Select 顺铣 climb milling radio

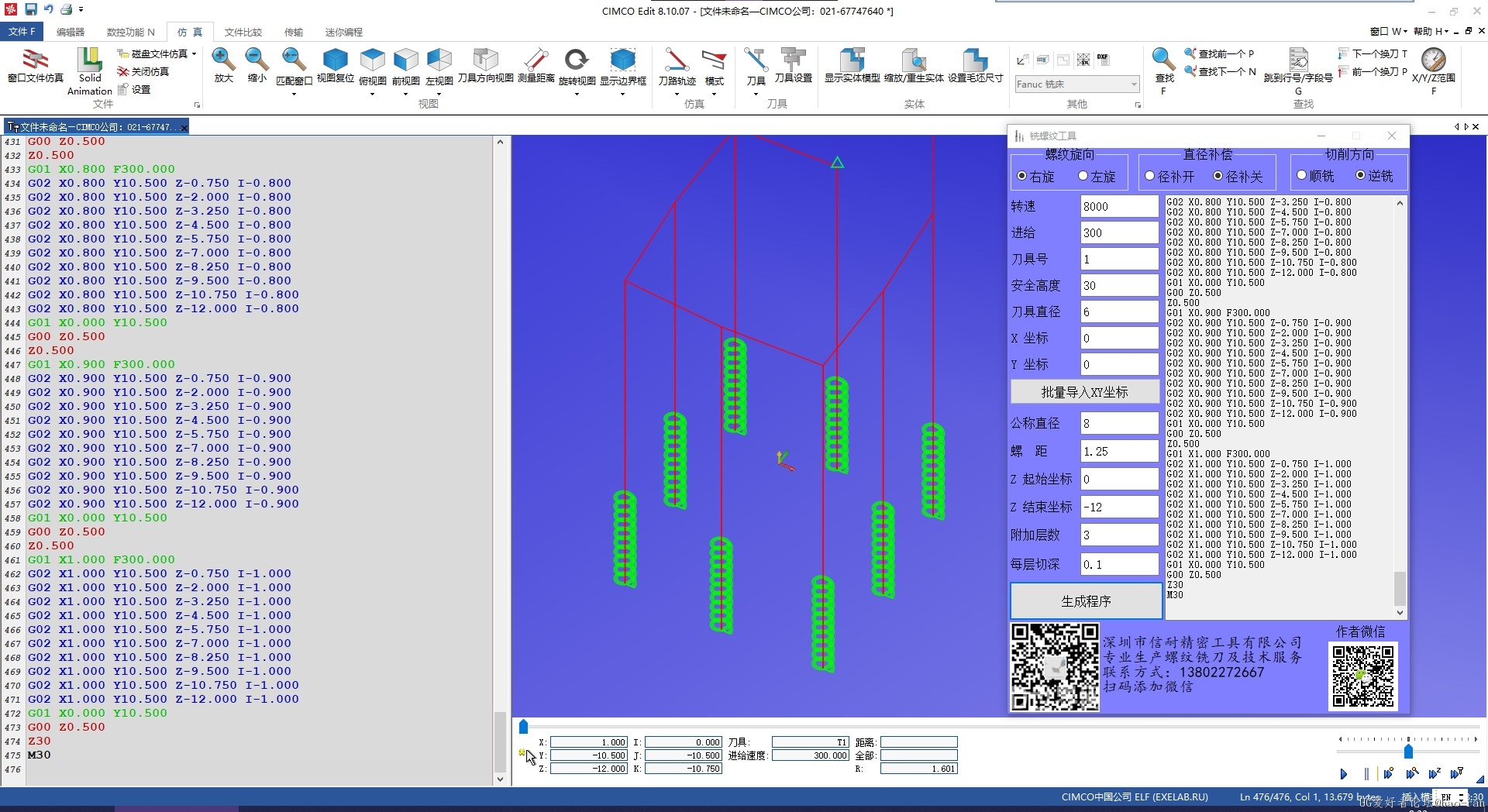pos(1301,175)
